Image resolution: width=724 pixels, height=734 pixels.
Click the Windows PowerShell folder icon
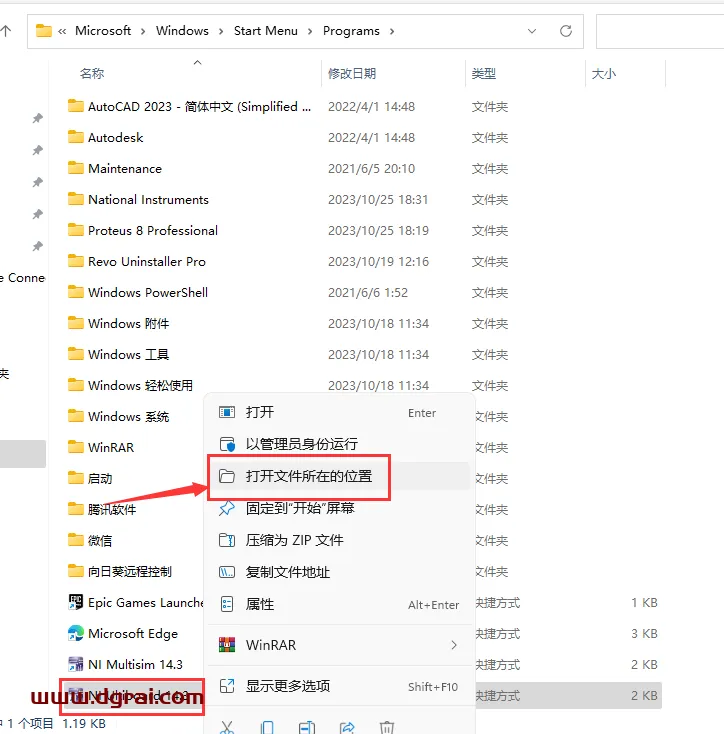76,292
